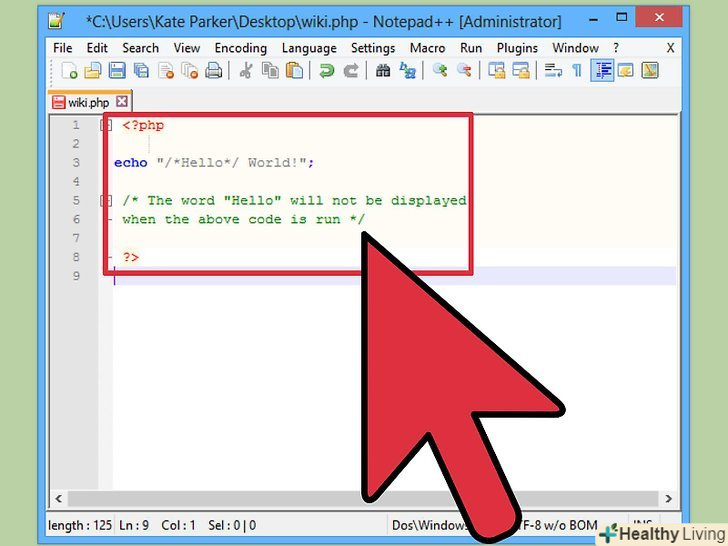Open the Macro menu

427,48
